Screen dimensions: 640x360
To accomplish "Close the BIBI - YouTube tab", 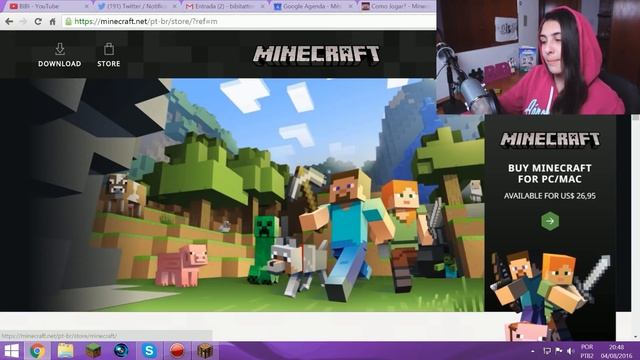I will point(87,7).
